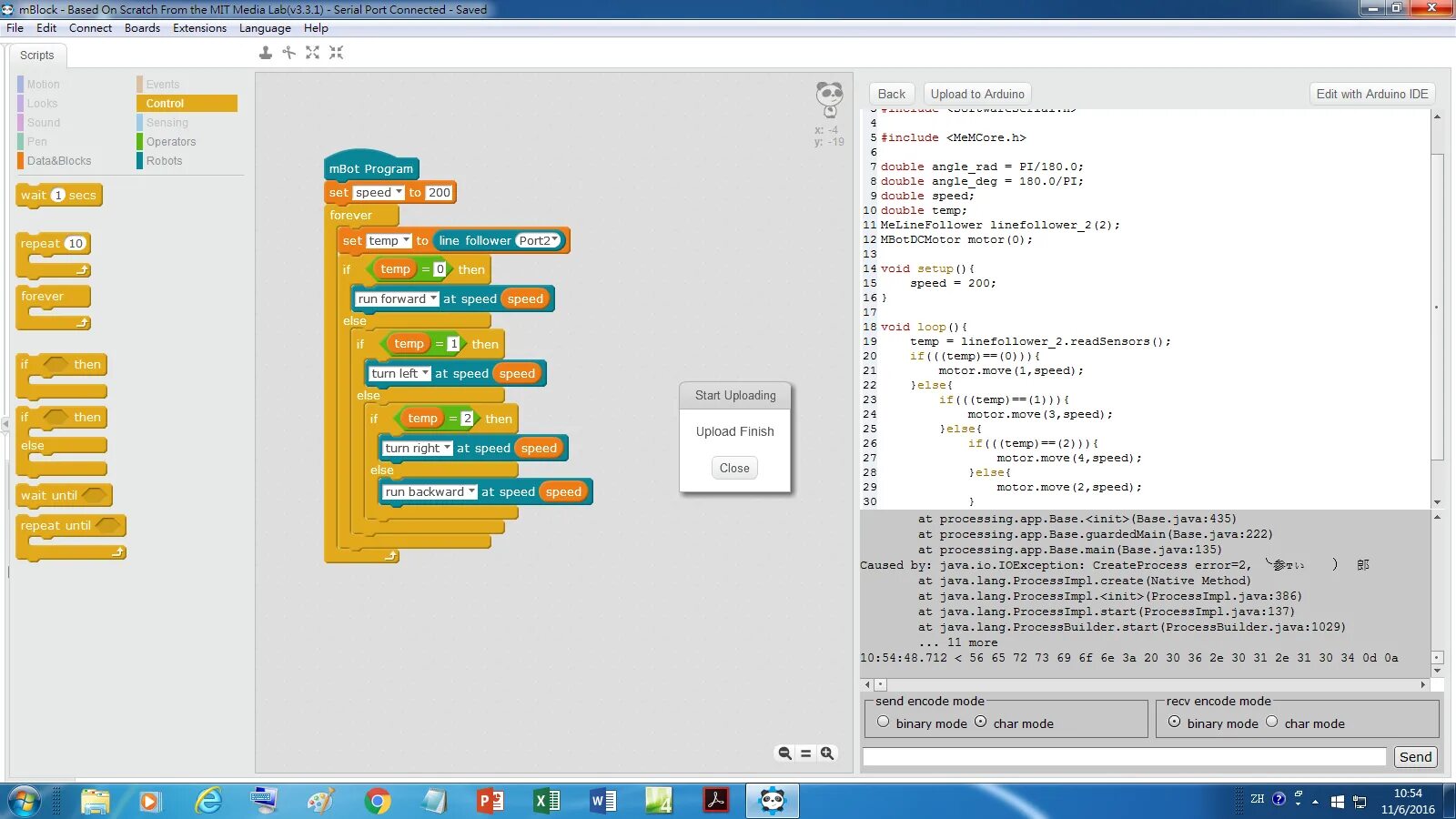Open the Help menu
Image resolution: width=1456 pixels, height=819 pixels.
(316, 28)
